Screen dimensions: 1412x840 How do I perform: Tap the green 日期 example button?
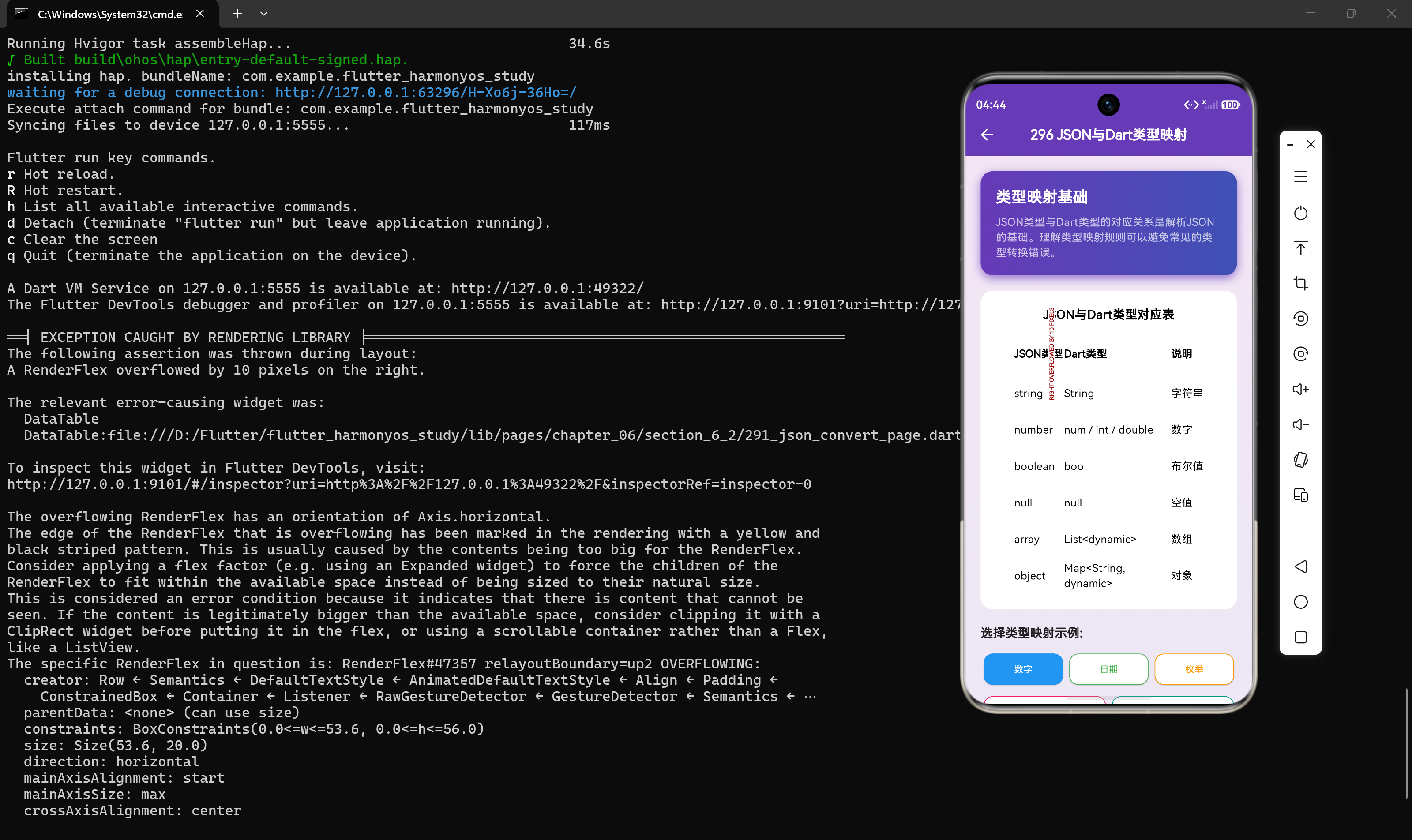click(1108, 669)
